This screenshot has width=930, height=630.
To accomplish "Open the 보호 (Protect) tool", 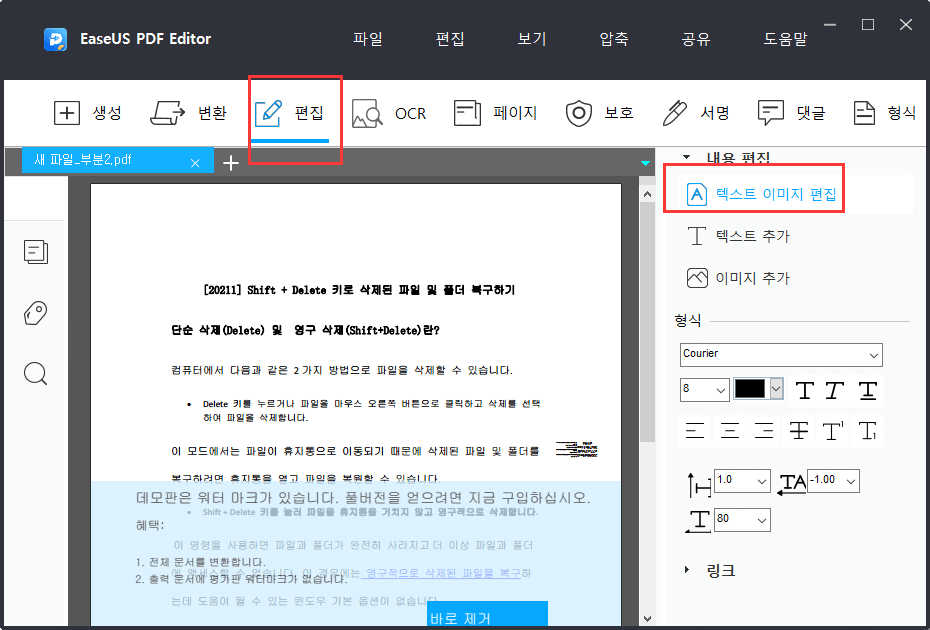I will click(600, 113).
